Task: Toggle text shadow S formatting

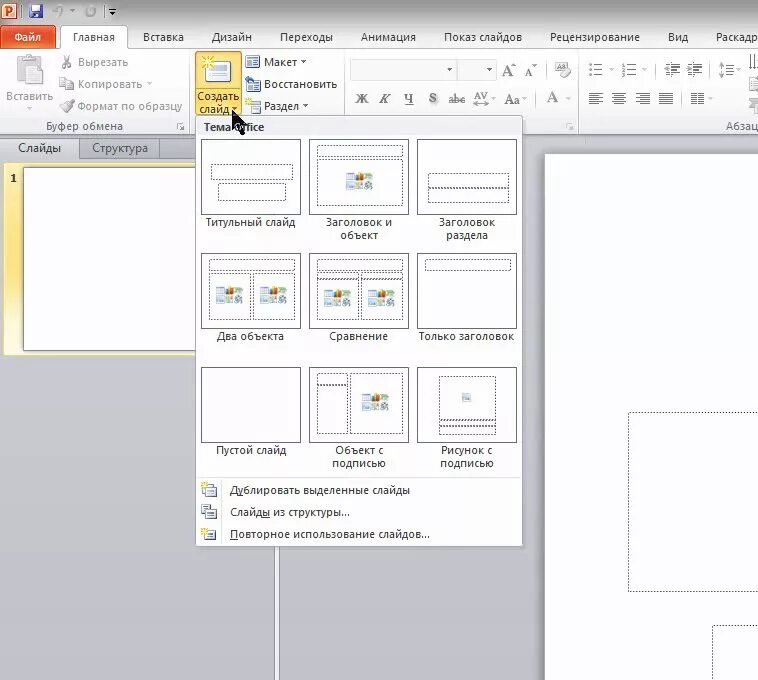Action: point(433,99)
